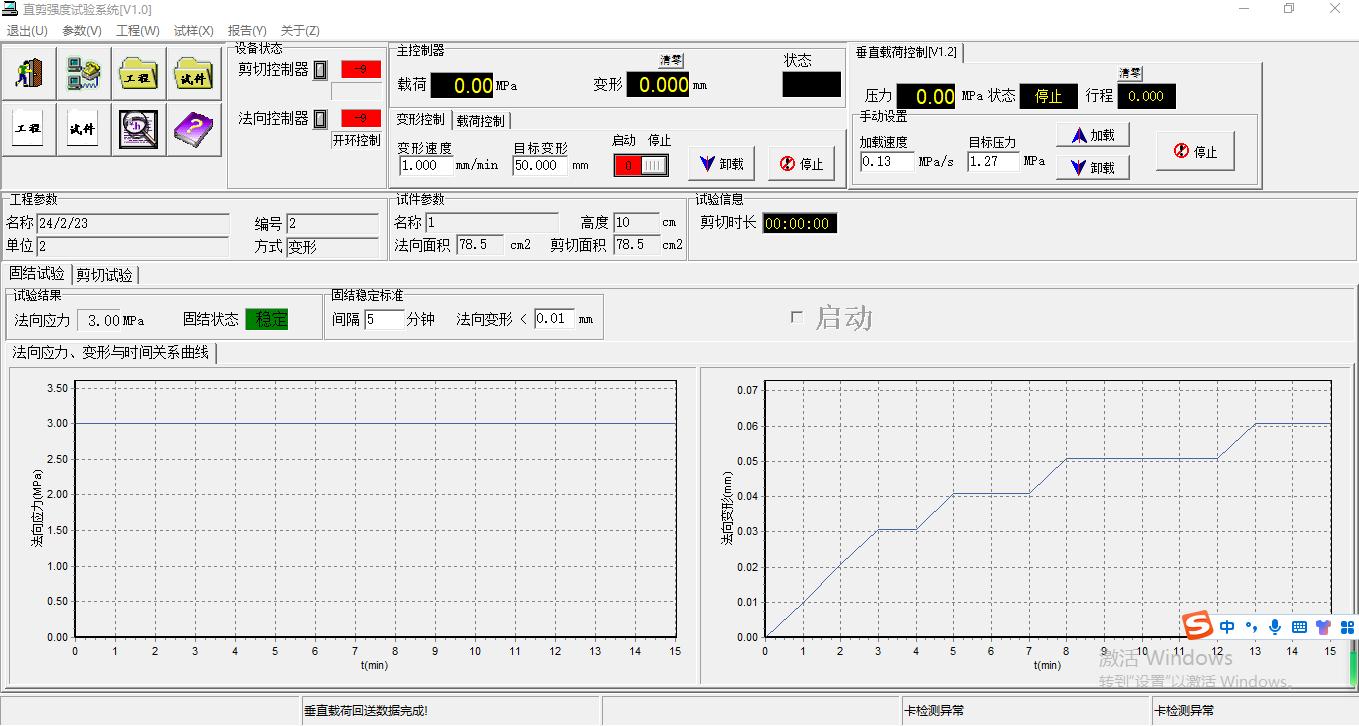1359x726 pixels.
Task: Click the 加载 button in vertical load control
Action: click(x=1093, y=135)
